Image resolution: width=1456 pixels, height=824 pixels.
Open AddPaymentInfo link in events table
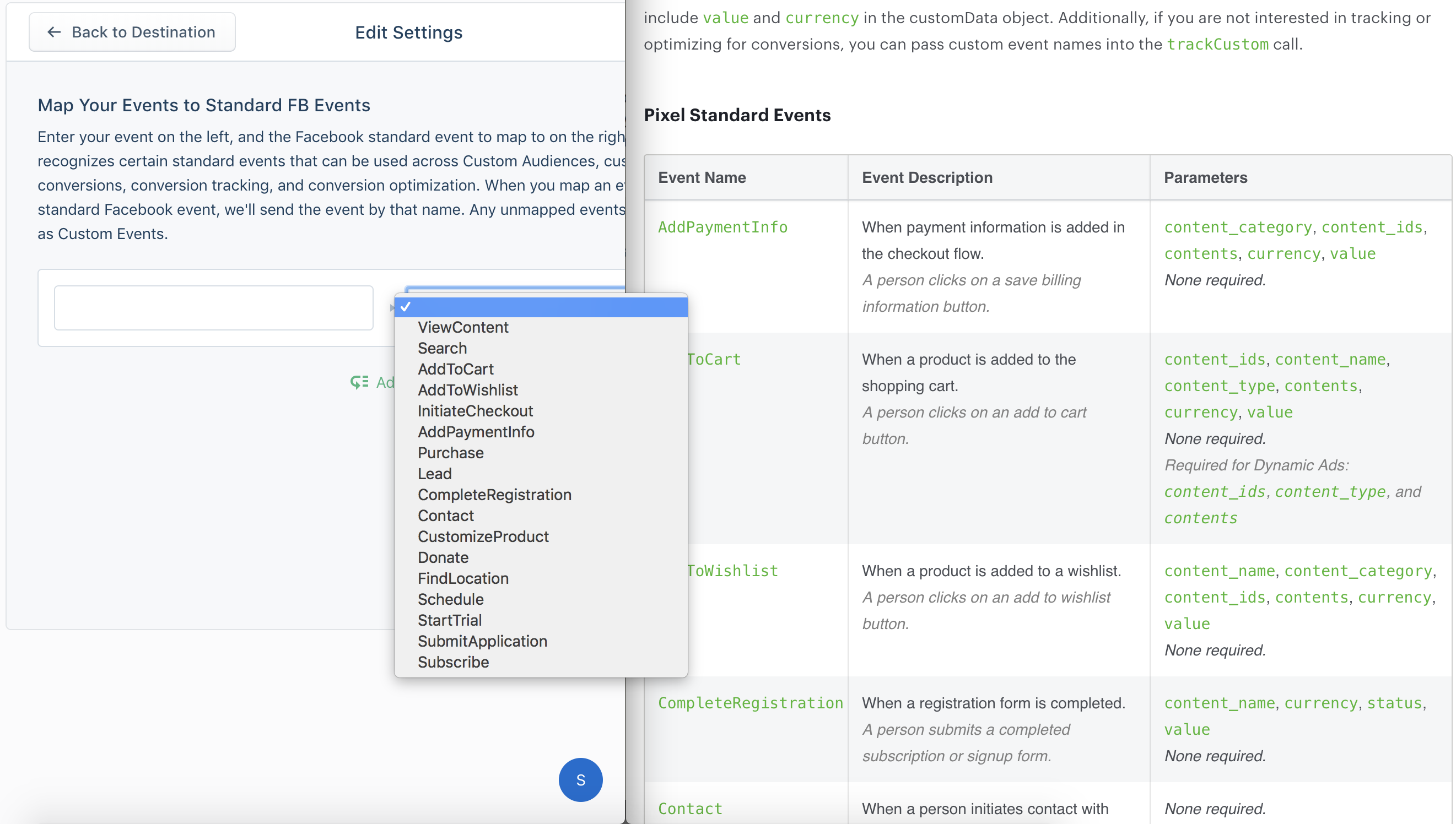722,227
